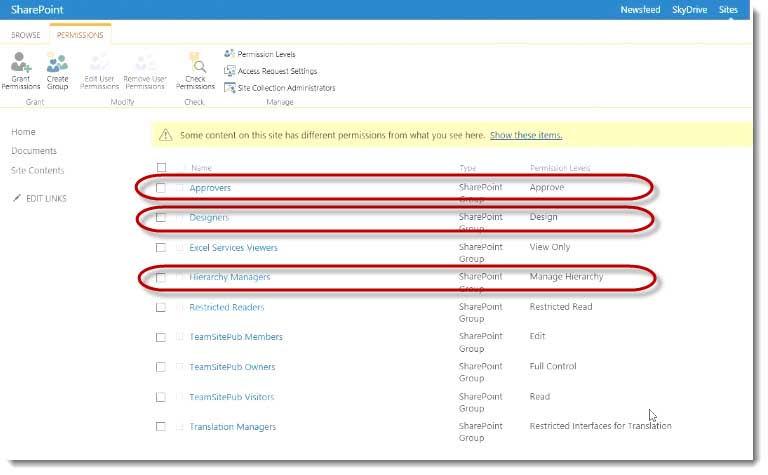This screenshot has width=768, height=475.
Task: Click the View Only permission level text
Action: click(550, 247)
